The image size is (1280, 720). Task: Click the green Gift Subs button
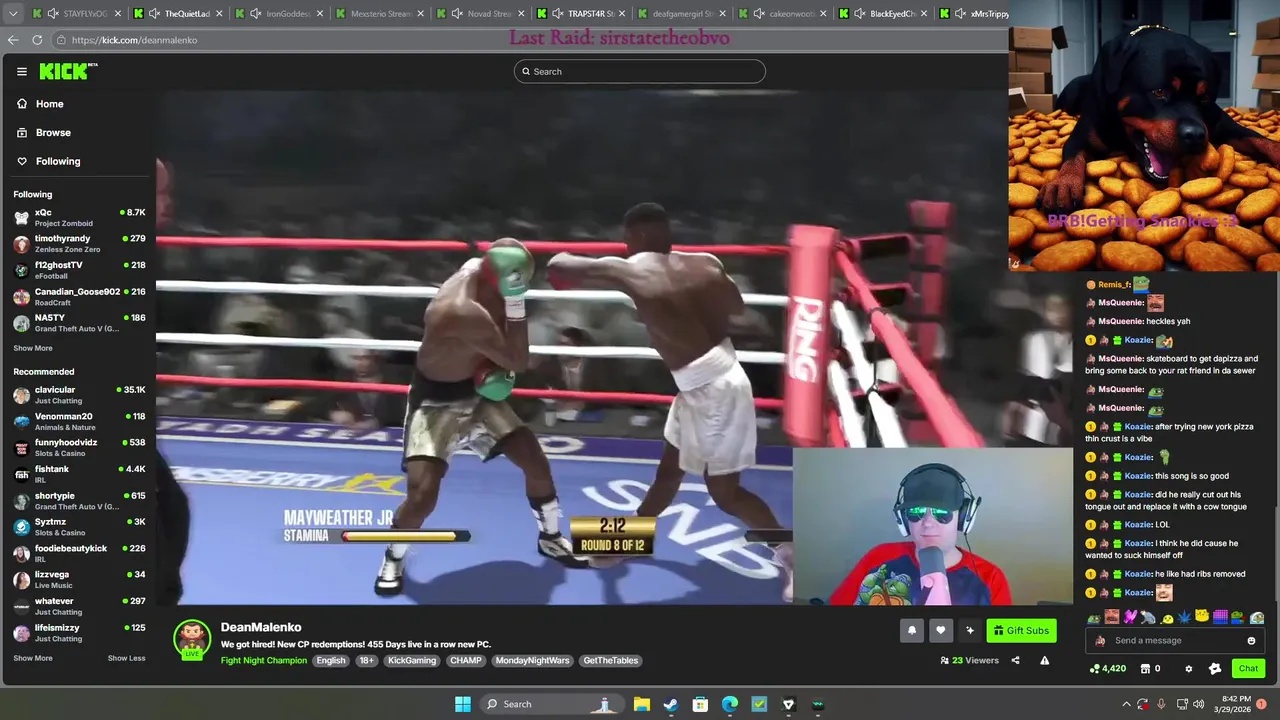1021,630
